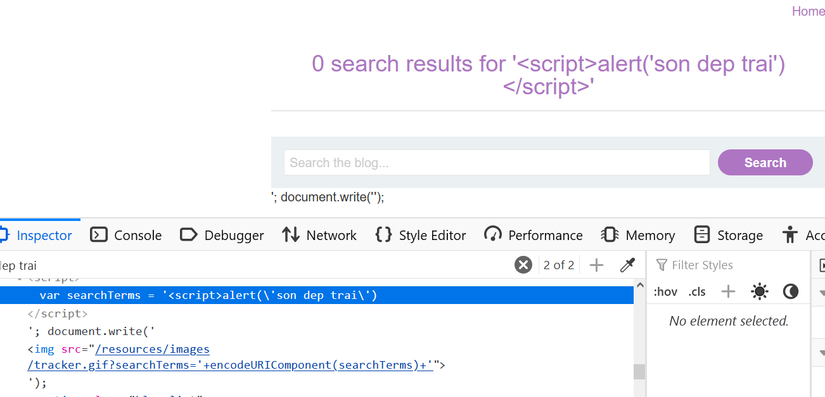Toggle the .cls classes panel
The height and width of the screenshot is (397, 825).
coord(697,292)
